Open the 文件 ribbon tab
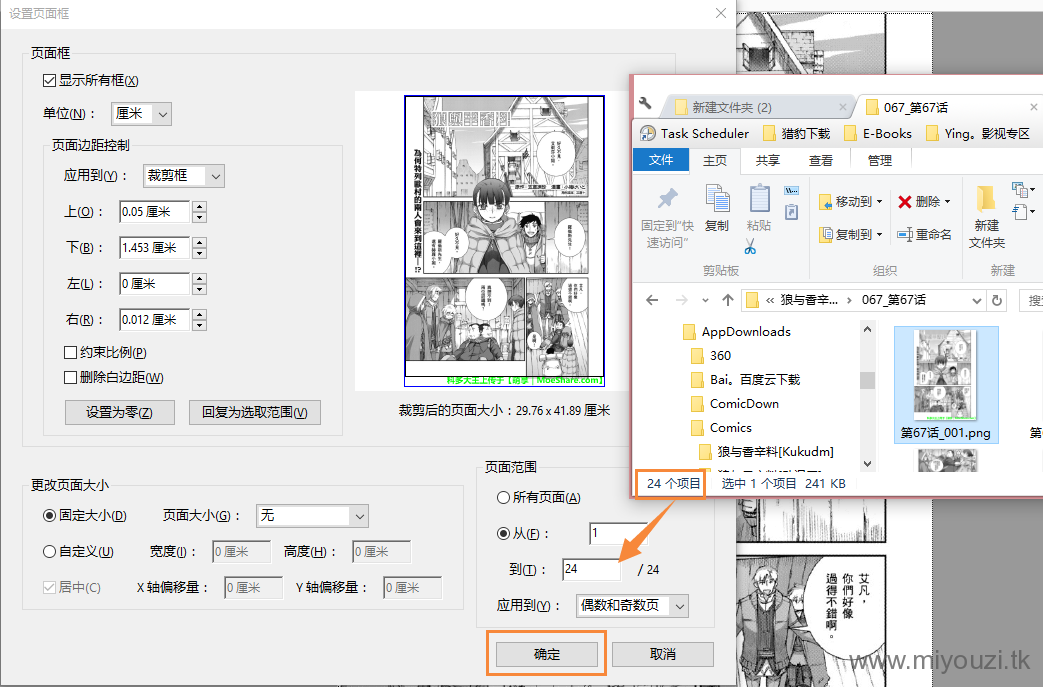Screen dimensions: 1043x687 coord(661,160)
